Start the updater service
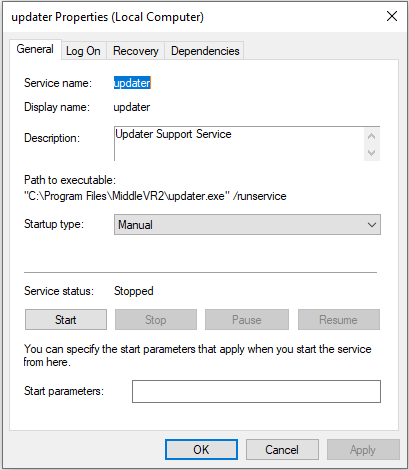Screen dimensions: 409x470 (66, 320)
